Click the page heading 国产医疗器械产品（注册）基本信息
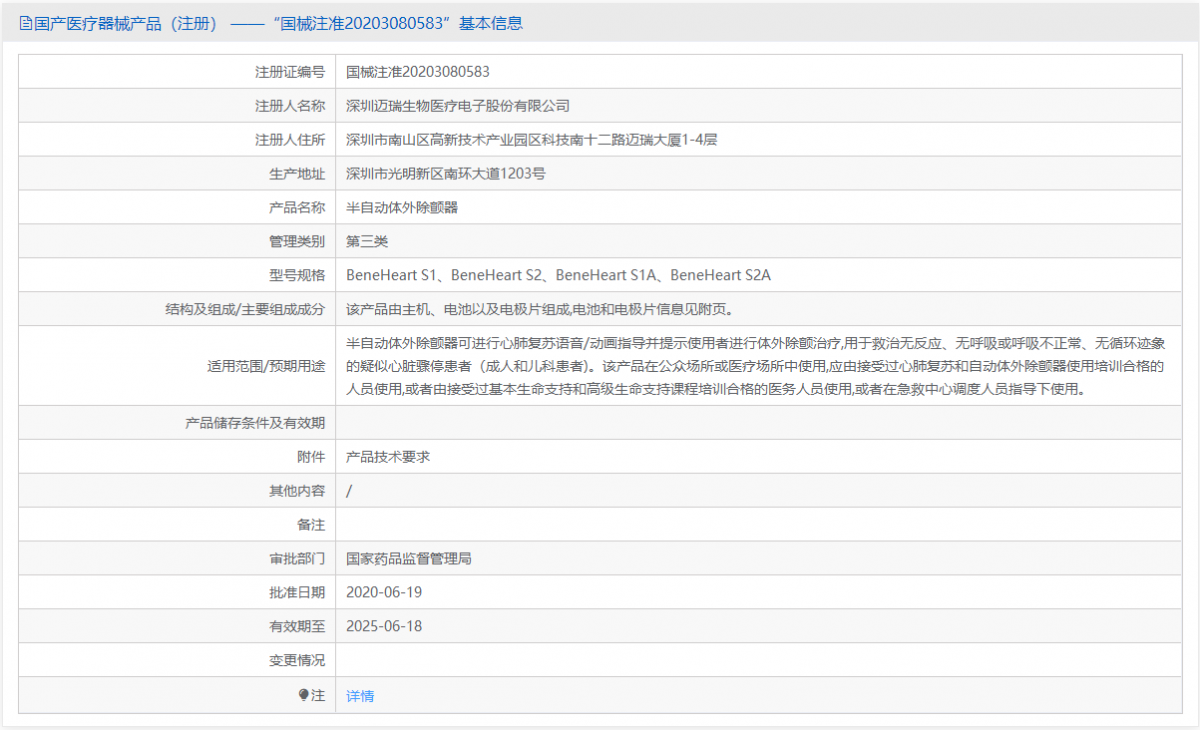The image size is (1200, 730). tap(271, 23)
